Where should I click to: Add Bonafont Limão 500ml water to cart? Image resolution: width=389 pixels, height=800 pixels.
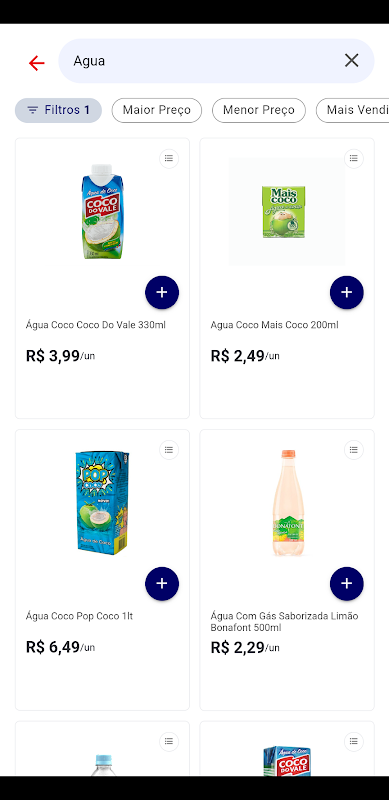coord(347,584)
